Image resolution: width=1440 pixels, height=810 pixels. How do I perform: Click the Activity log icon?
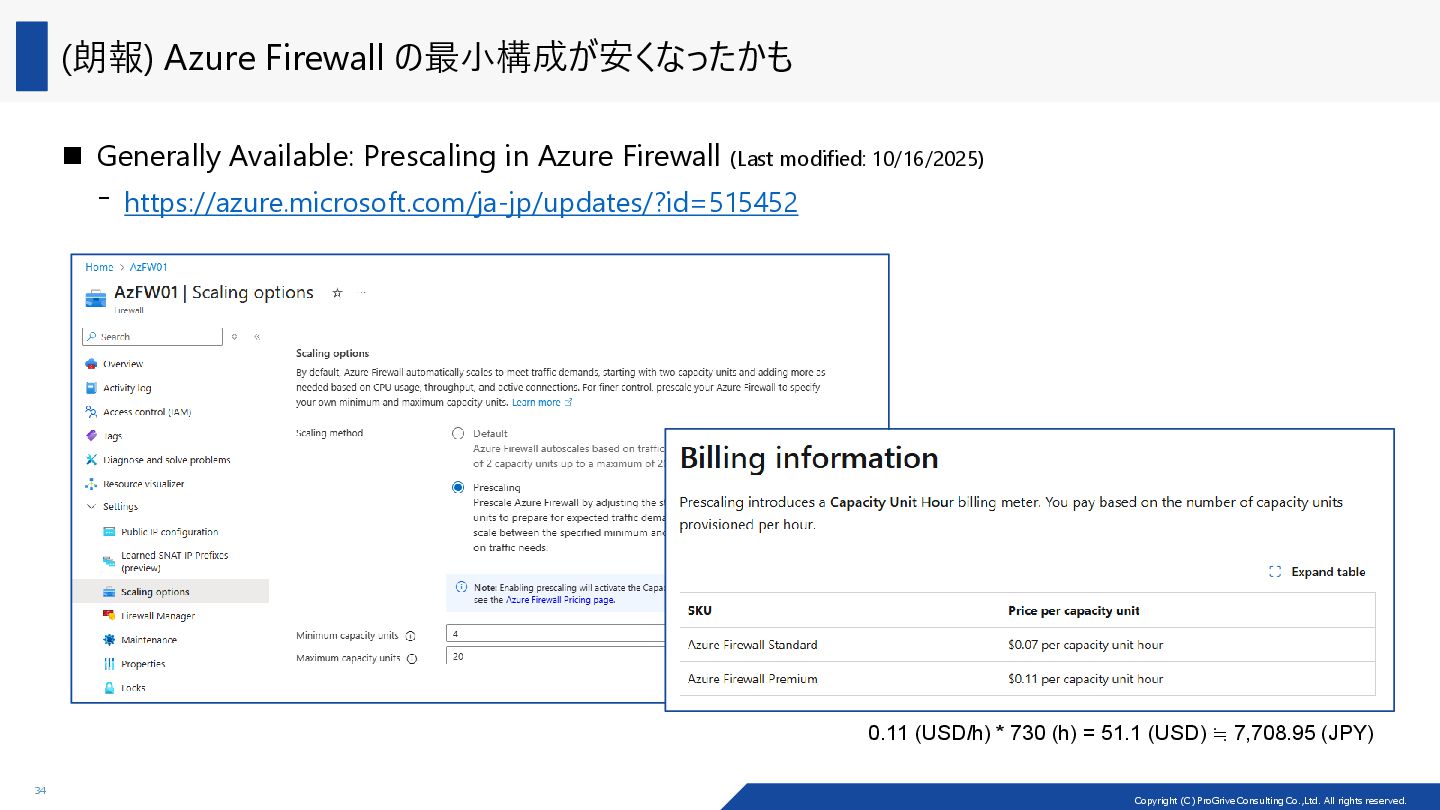[91, 388]
